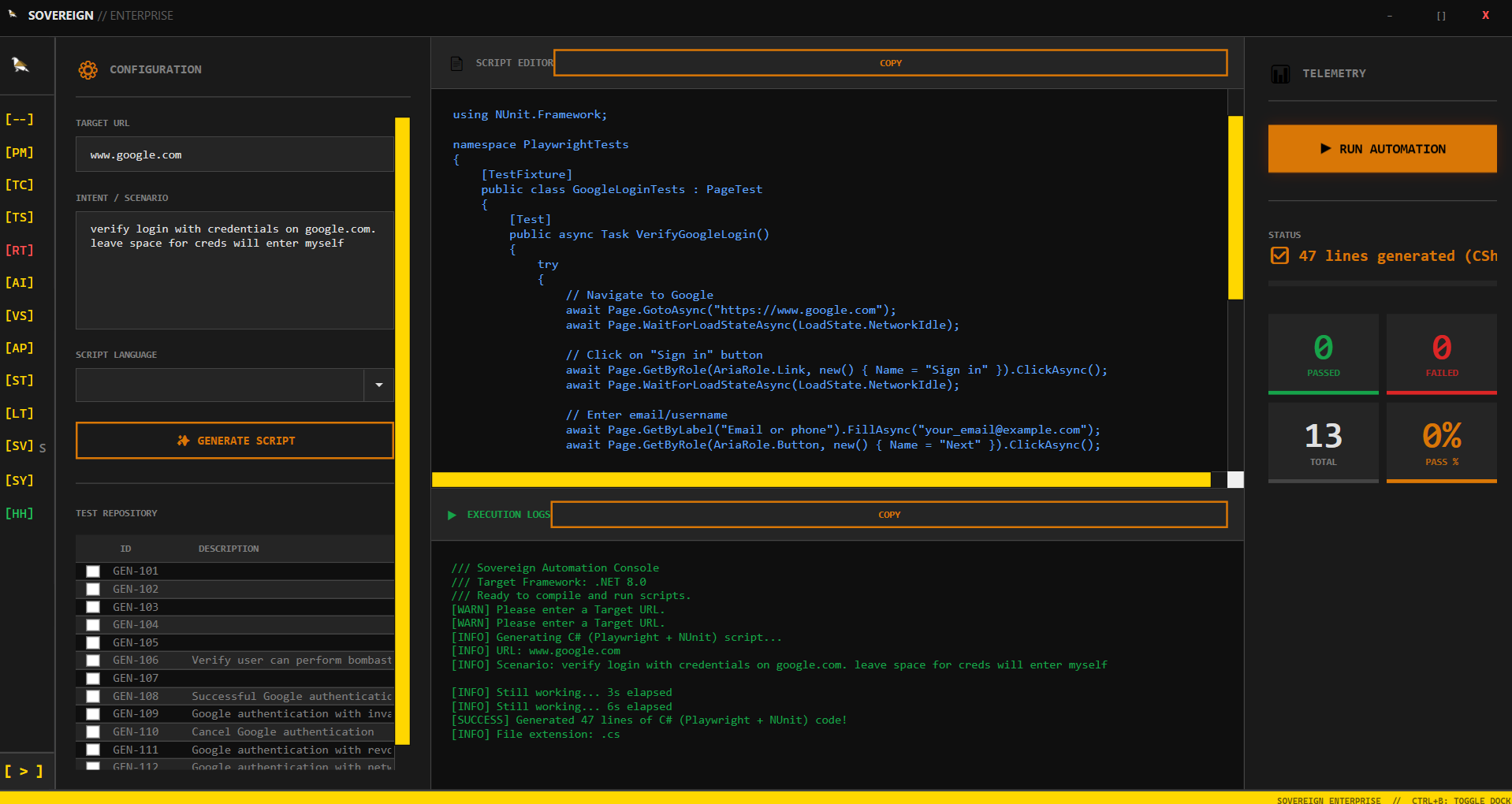The height and width of the screenshot is (804, 1512).
Task: Open the red [RT] sidebar module
Action: pos(20,250)
